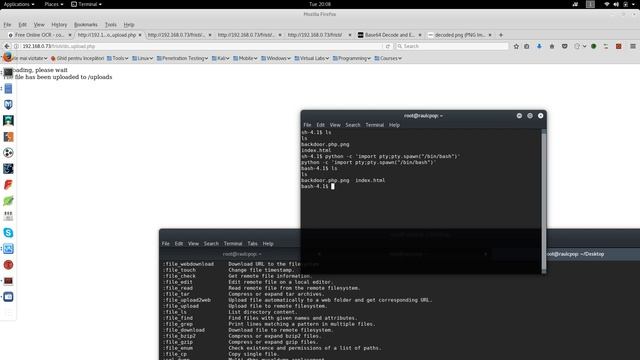Image resolution: width=640 pixels, height=360 pixels.
Task: Open Firefox Bookmarks menu
Action: [86, 24]
